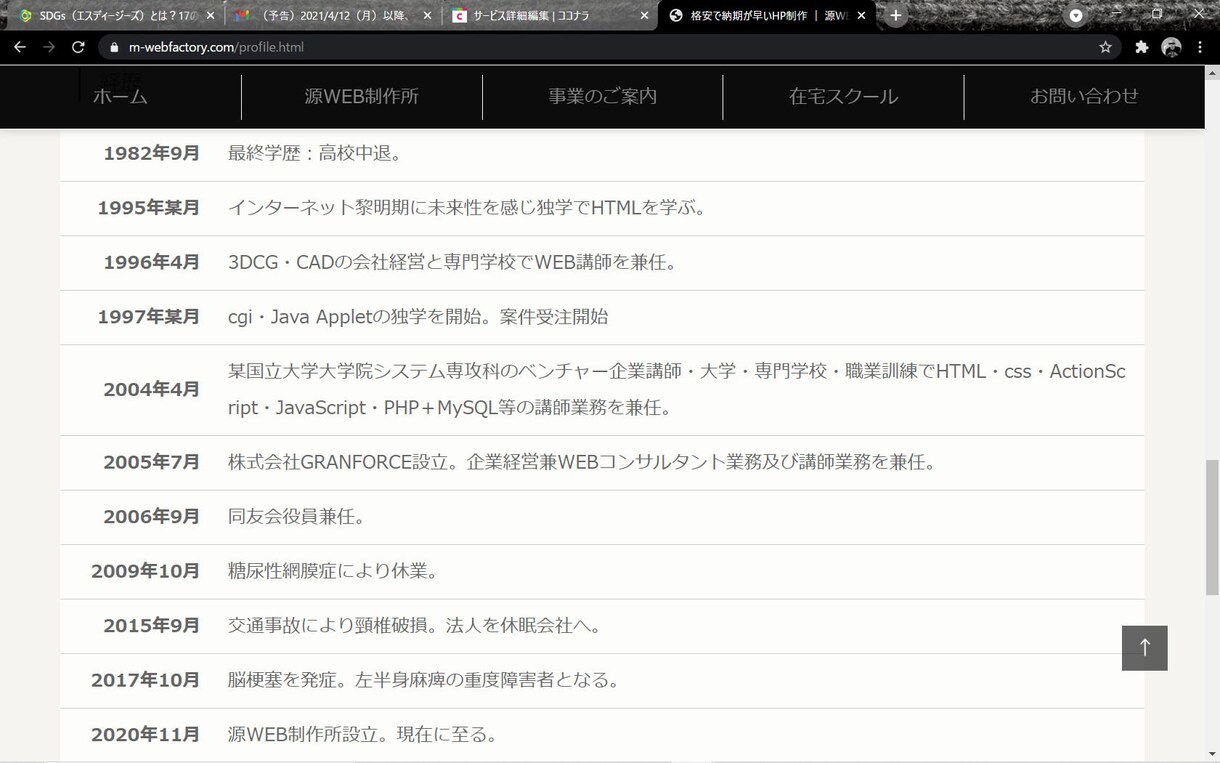The height and width of the screenshot is (763, 1220).
Task: Open the tab search dropdown circle
Action: coord(1076,16)
